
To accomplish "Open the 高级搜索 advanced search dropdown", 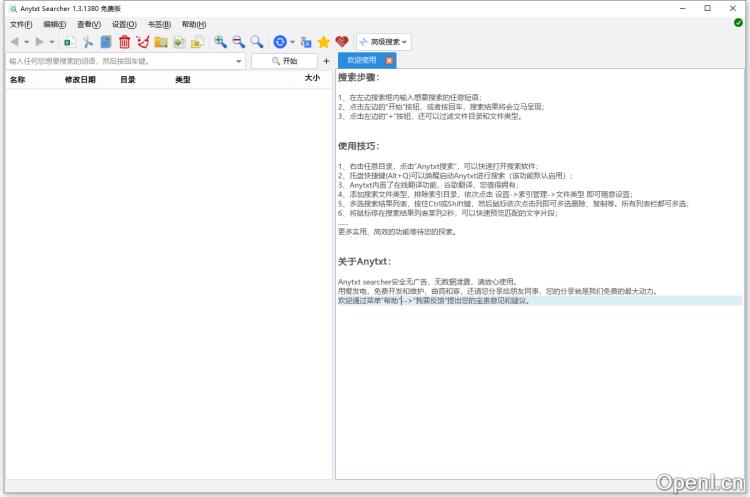I will coord(384,42).
